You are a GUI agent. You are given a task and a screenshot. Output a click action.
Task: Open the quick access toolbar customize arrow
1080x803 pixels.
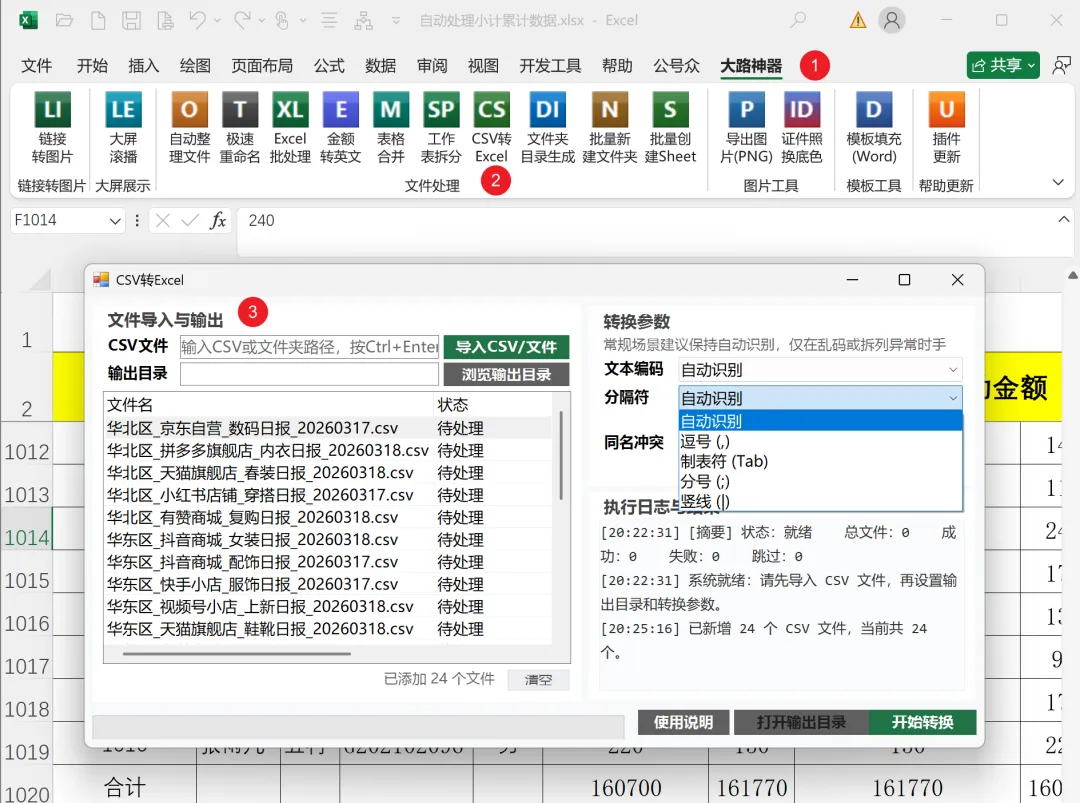point(396,21)
